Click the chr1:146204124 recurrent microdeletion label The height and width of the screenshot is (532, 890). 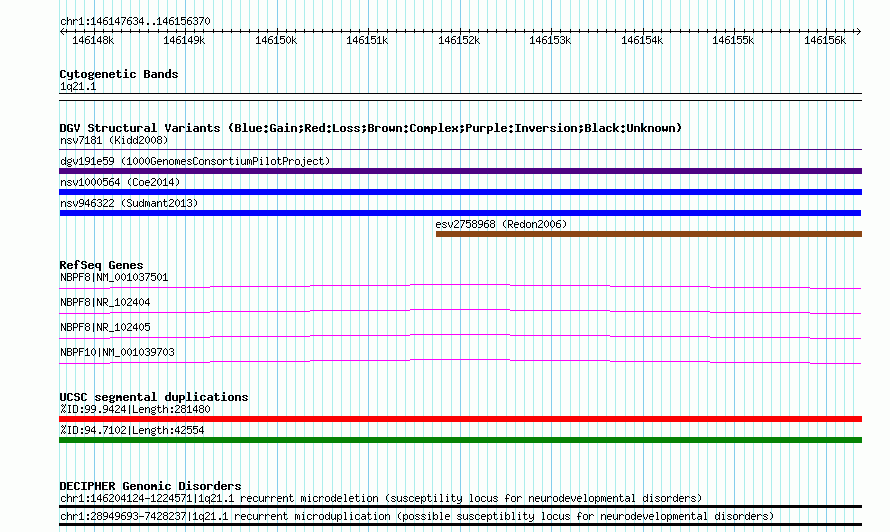click(381, 499)
